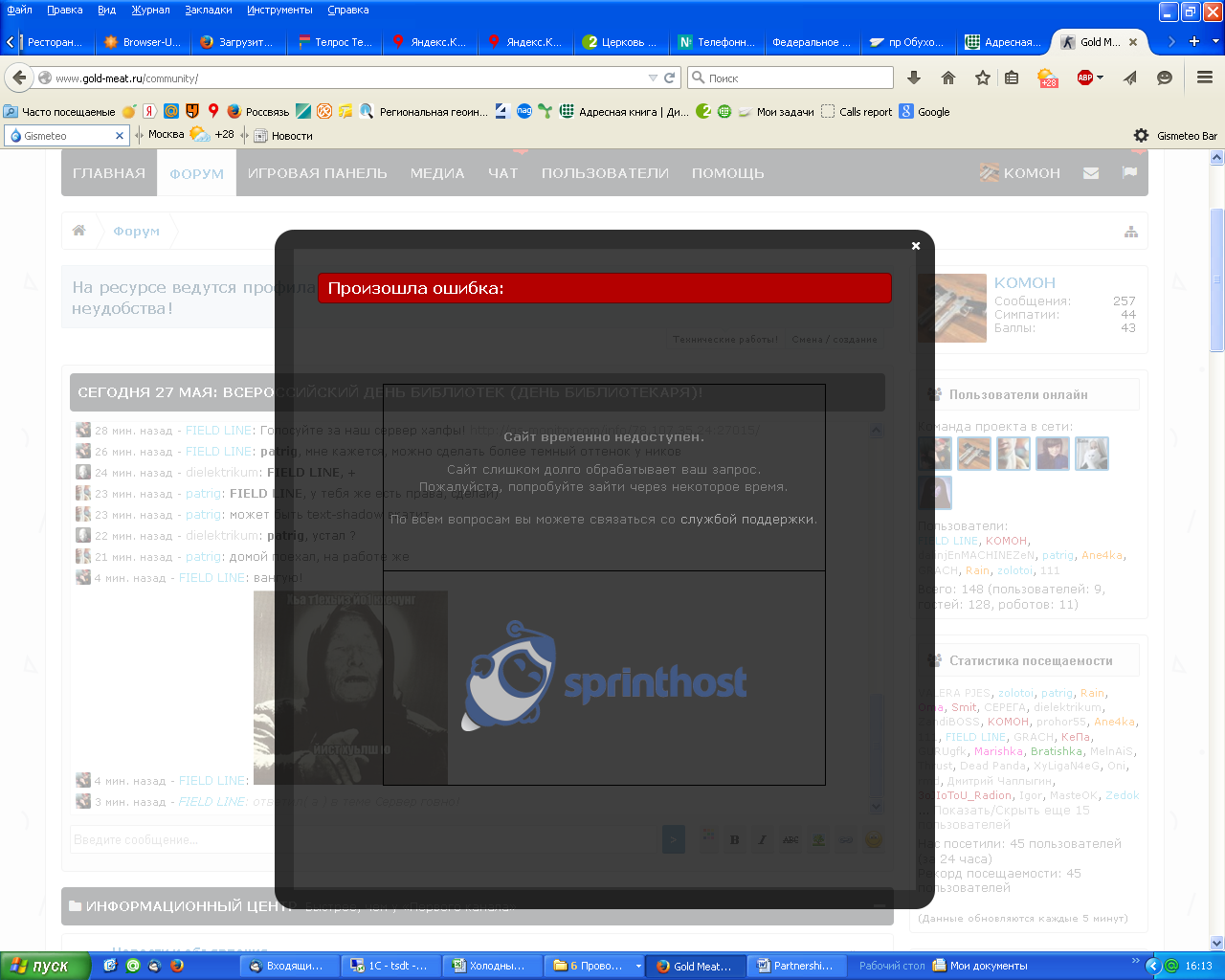Switch to the Церковь browser tab
This screenshot has width=1225, height=980.
click(x=621, y=42)
